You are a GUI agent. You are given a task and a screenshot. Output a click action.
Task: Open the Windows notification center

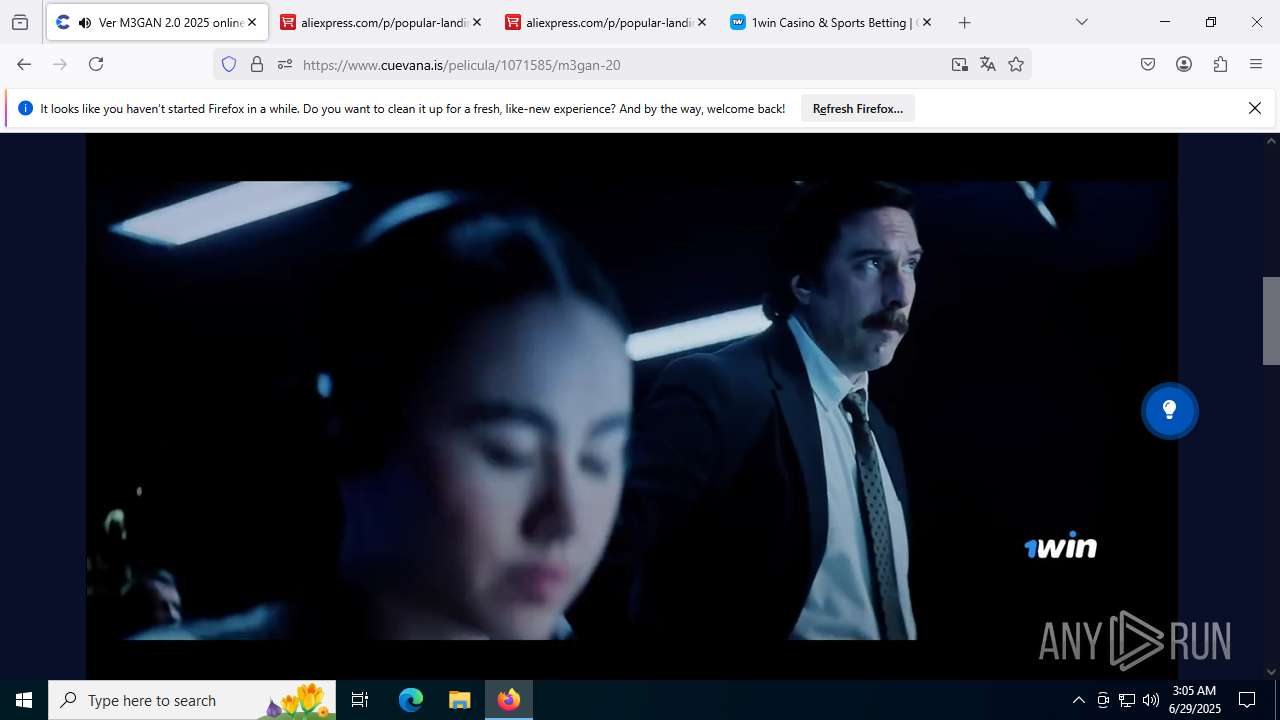[x=1247, y=700]
